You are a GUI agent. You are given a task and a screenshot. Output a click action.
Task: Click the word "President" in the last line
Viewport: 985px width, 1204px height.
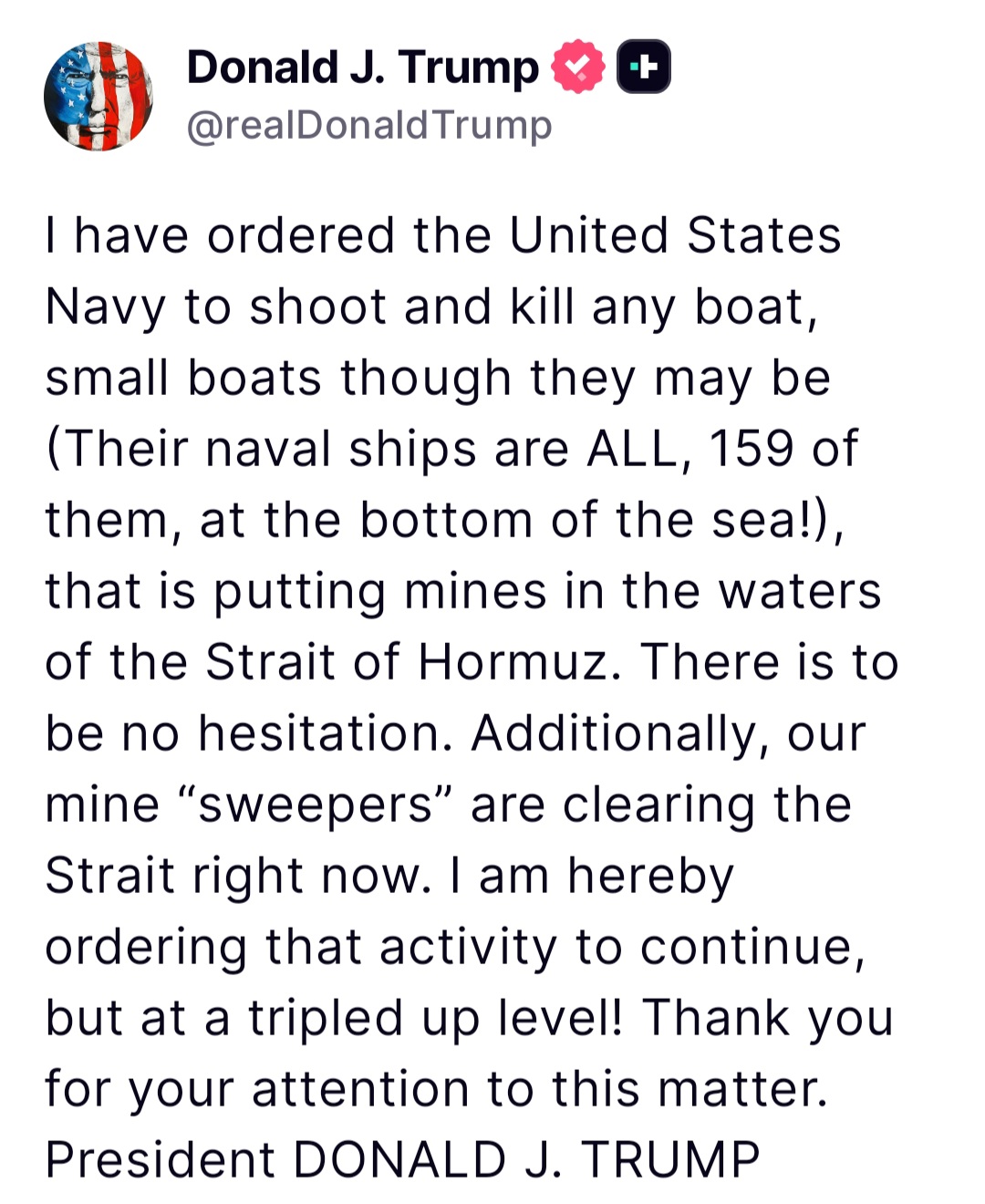point(160,1160)
